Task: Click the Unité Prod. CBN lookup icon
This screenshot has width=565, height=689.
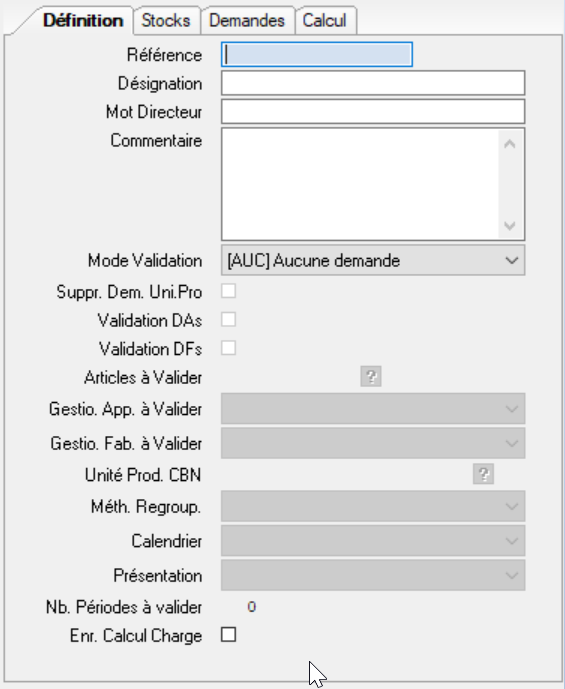Action: tap(483, 474)
